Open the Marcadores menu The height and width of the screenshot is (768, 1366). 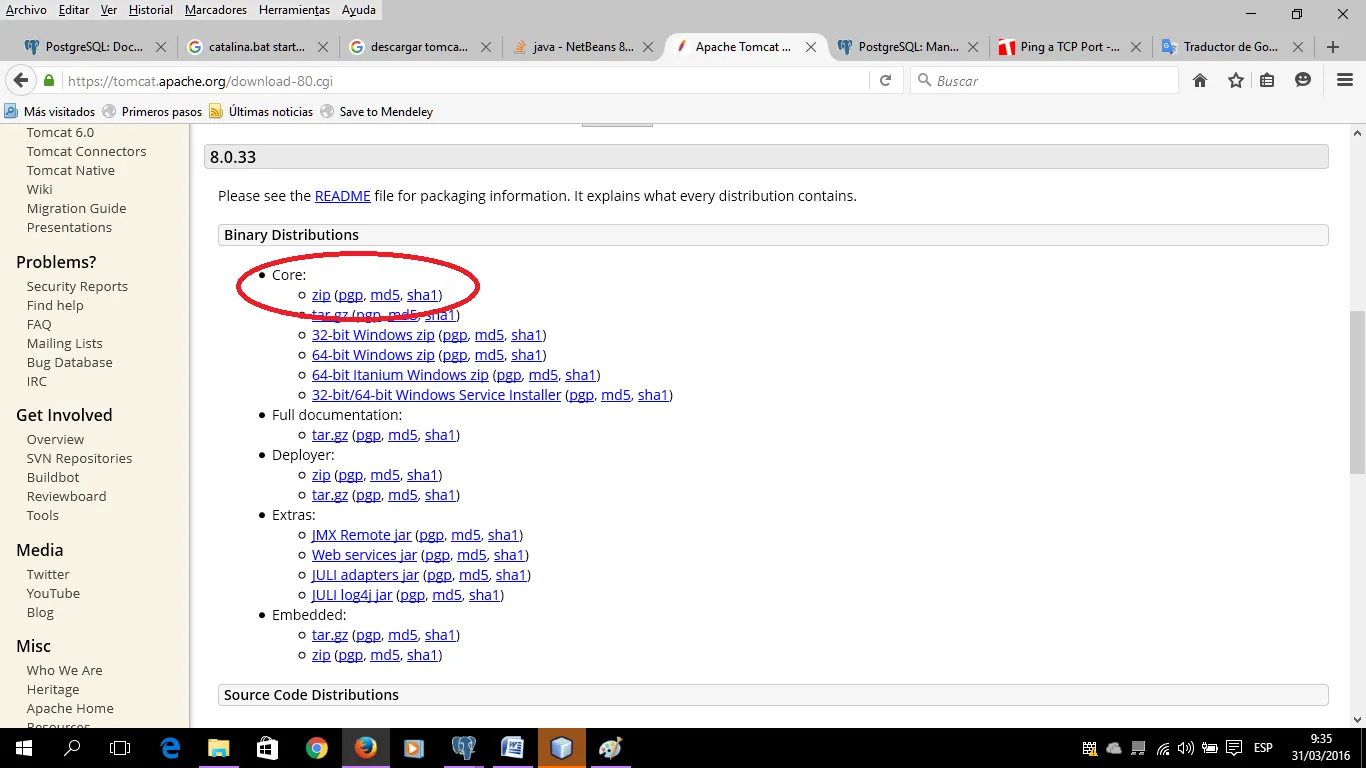(216, 10)
